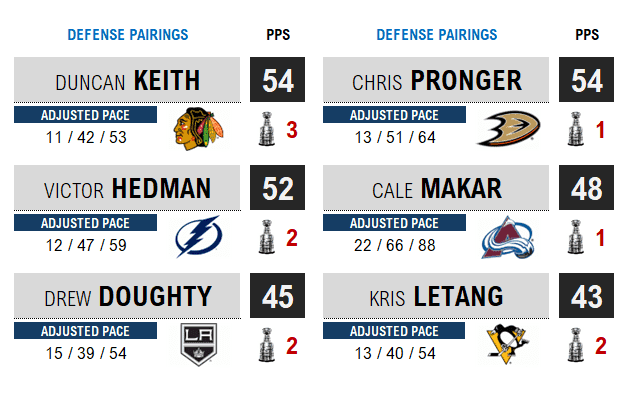The image size is (633, 400).
Task: Click the left Defense Pairings heading
Action: [x=128, y=35]
